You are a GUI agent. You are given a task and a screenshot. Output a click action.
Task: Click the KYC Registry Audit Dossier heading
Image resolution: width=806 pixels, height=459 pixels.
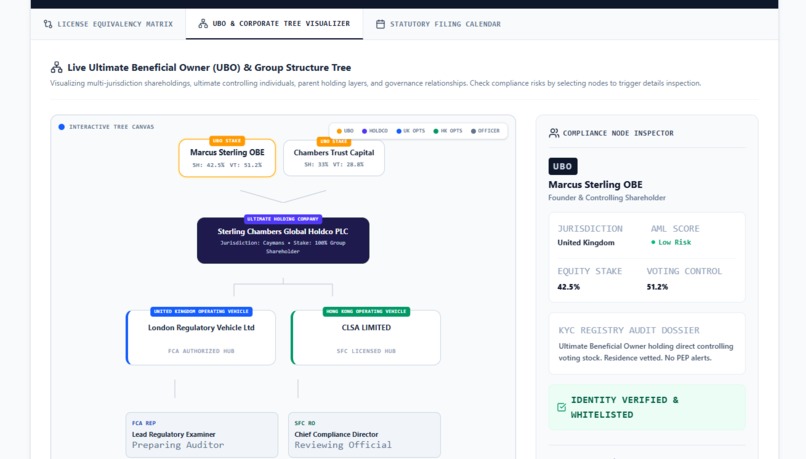click(x=629, y=330)
